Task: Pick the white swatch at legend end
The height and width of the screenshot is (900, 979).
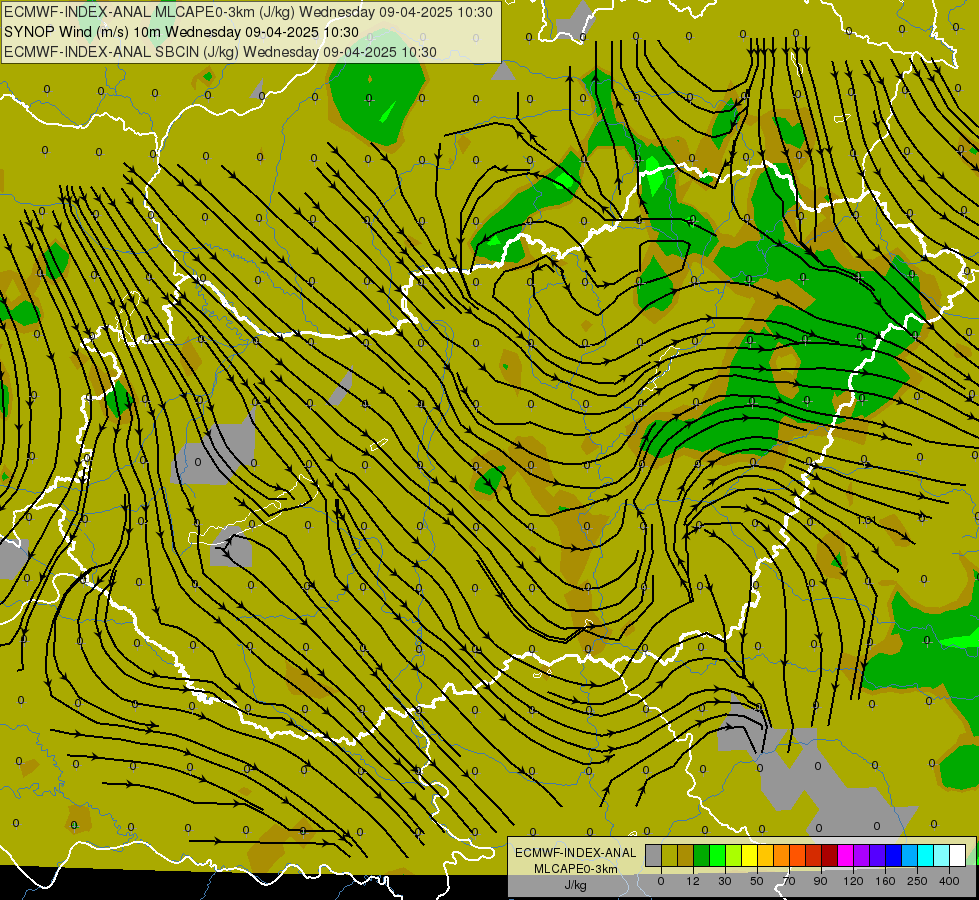Action: coord(958,855)
